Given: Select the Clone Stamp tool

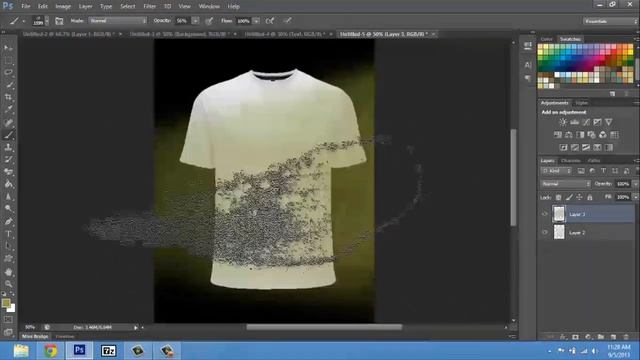Looking at the screenshot, I should click(x=8, y=147).
